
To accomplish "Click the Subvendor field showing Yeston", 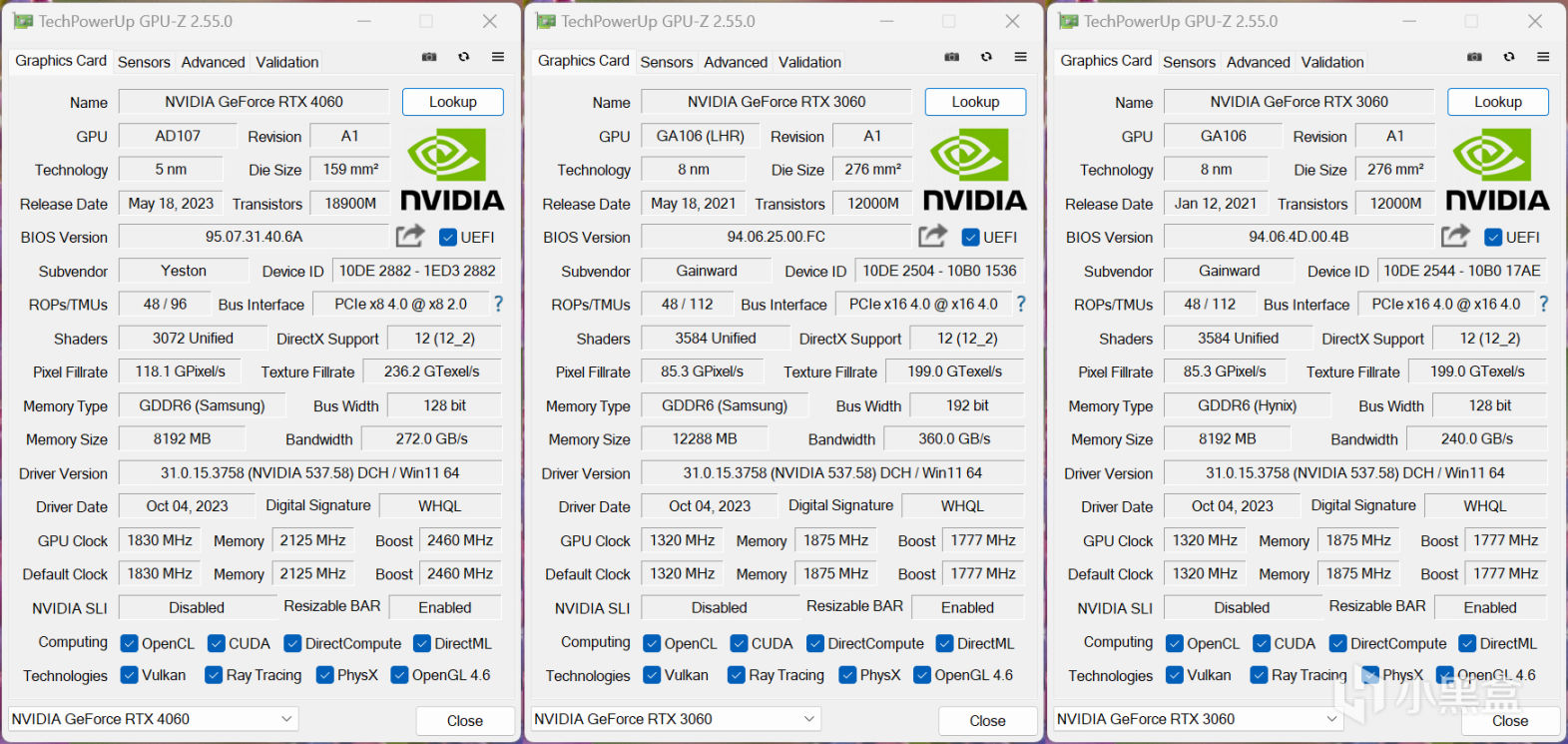I will [x=184, y=271].
